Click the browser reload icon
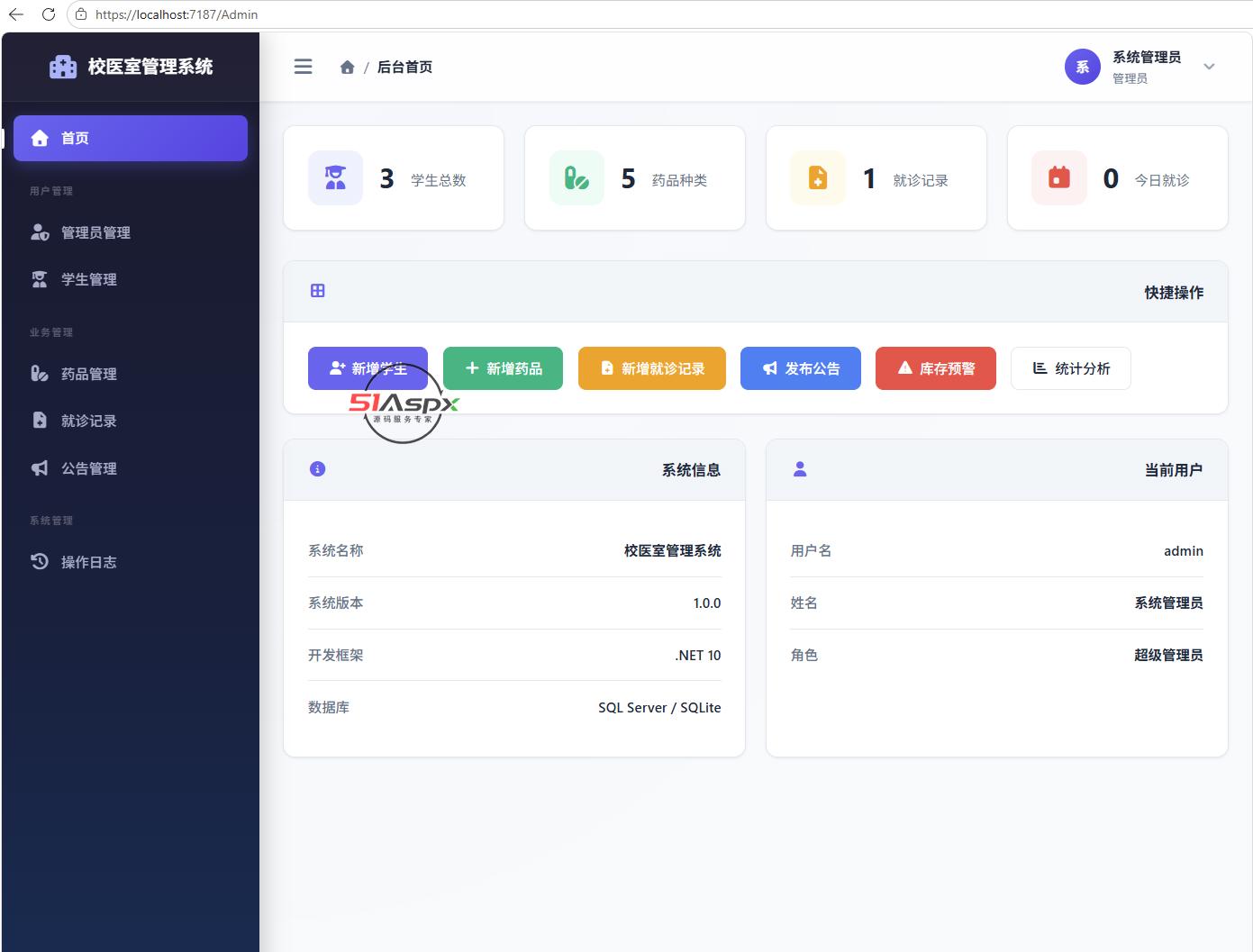 click(49, 14)
